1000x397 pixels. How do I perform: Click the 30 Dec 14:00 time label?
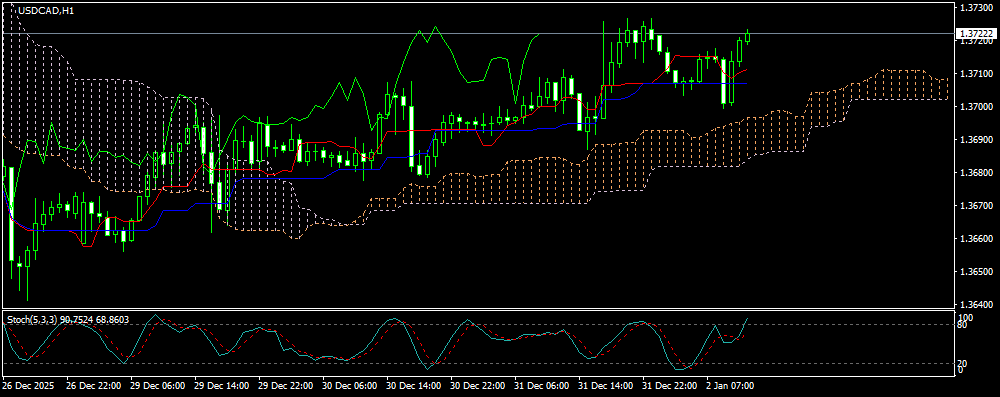(x=415, y=386)
